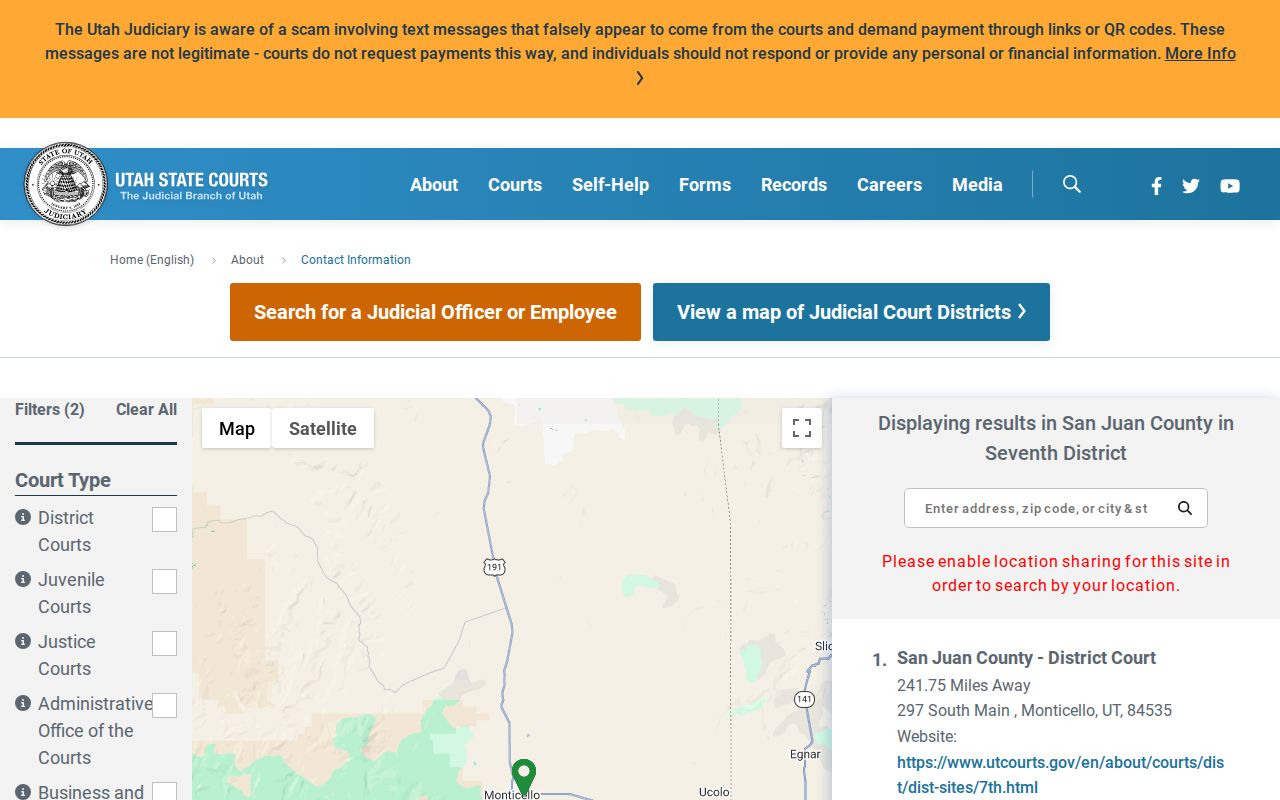Click the chevron under the scam alert

tap(640, 78)
